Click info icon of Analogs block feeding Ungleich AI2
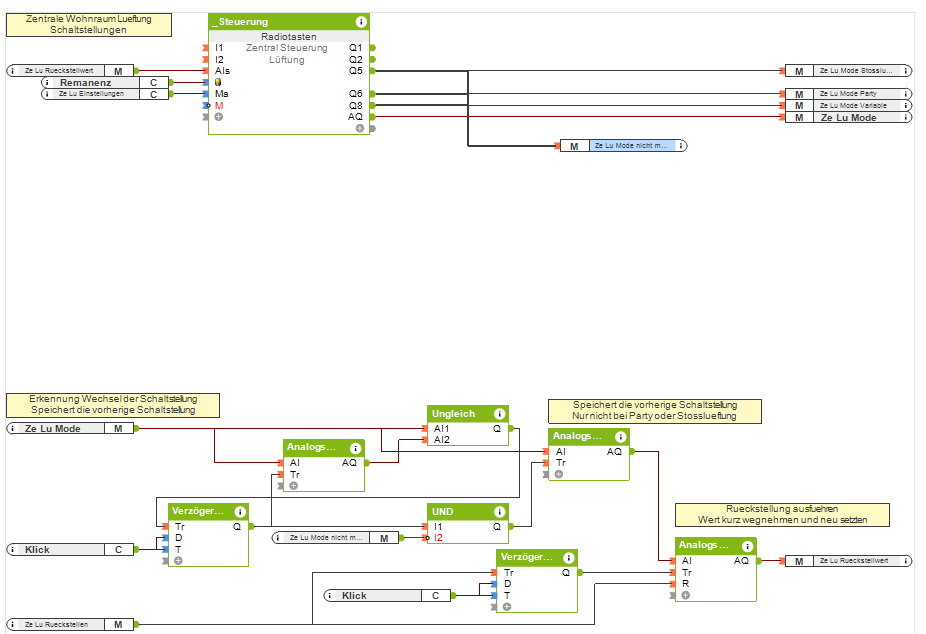This screenshot has width=926, height=634. point(356,448)
